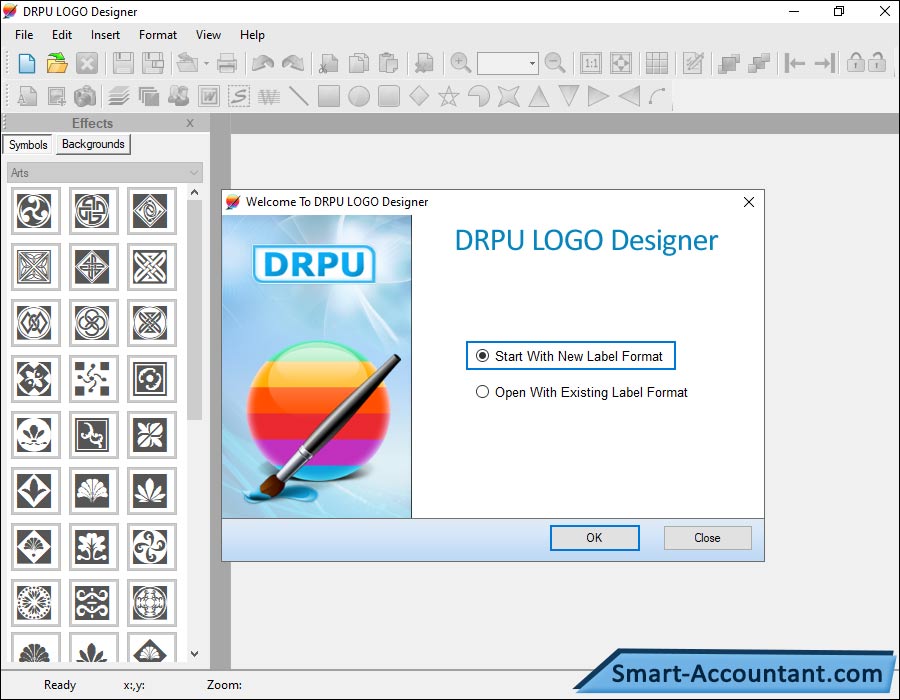Click the Lock object padlock icon
The height and width of the screenshot is (700, 900).
855,62
